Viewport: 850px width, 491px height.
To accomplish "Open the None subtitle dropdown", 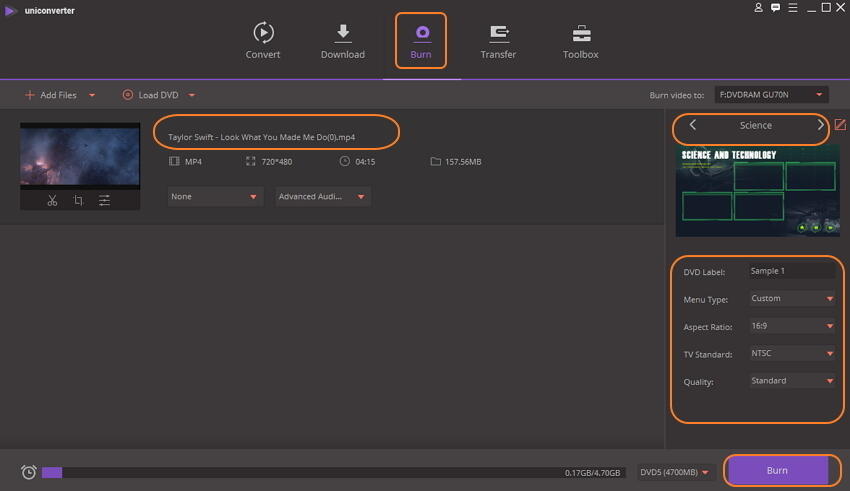I will [215, 196].
